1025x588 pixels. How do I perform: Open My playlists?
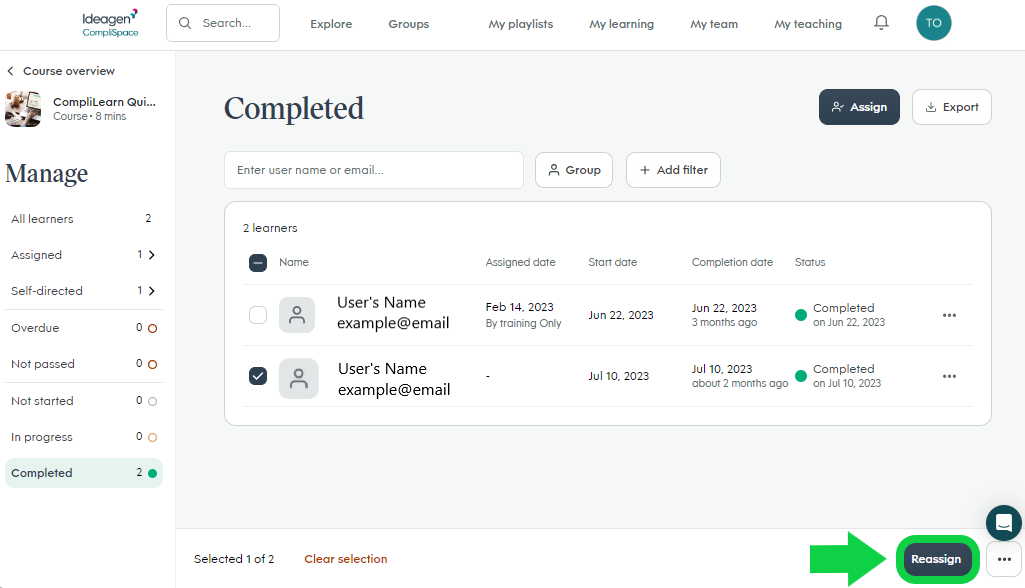click(520, 24)
